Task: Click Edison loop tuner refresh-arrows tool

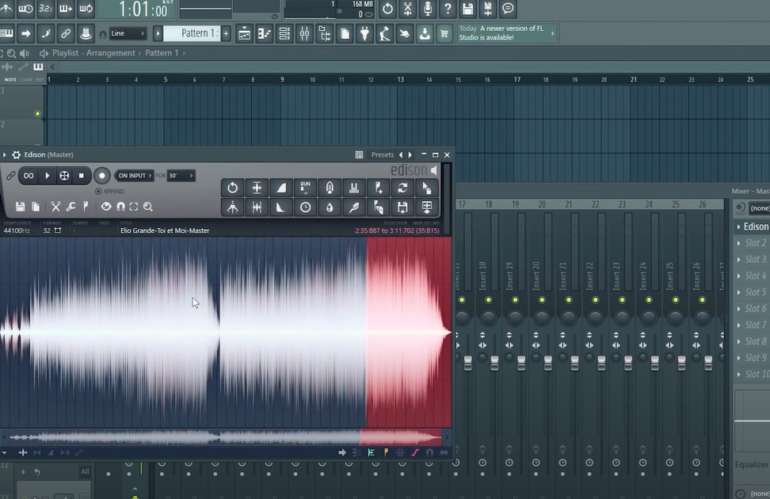Action: (x=403, y=188)
